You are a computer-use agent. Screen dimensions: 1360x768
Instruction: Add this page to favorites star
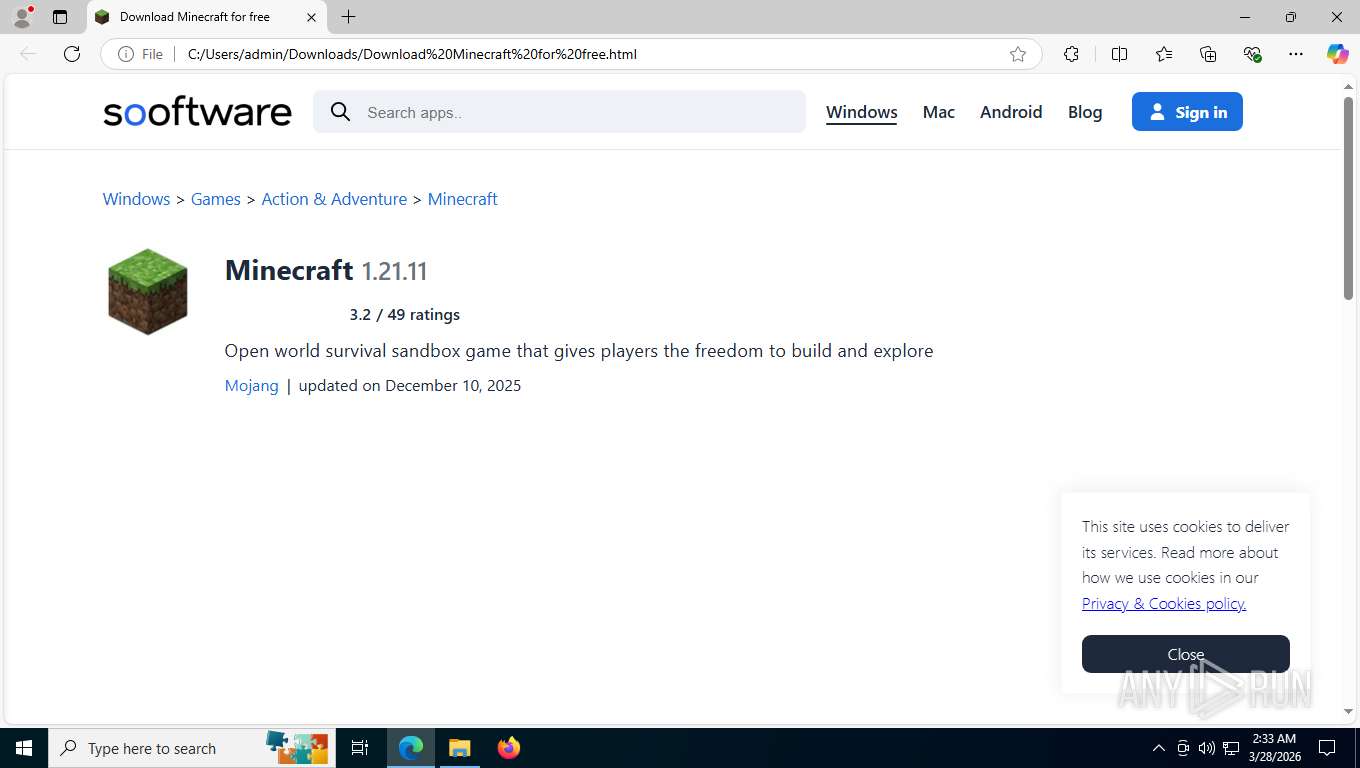[1018, 54]
